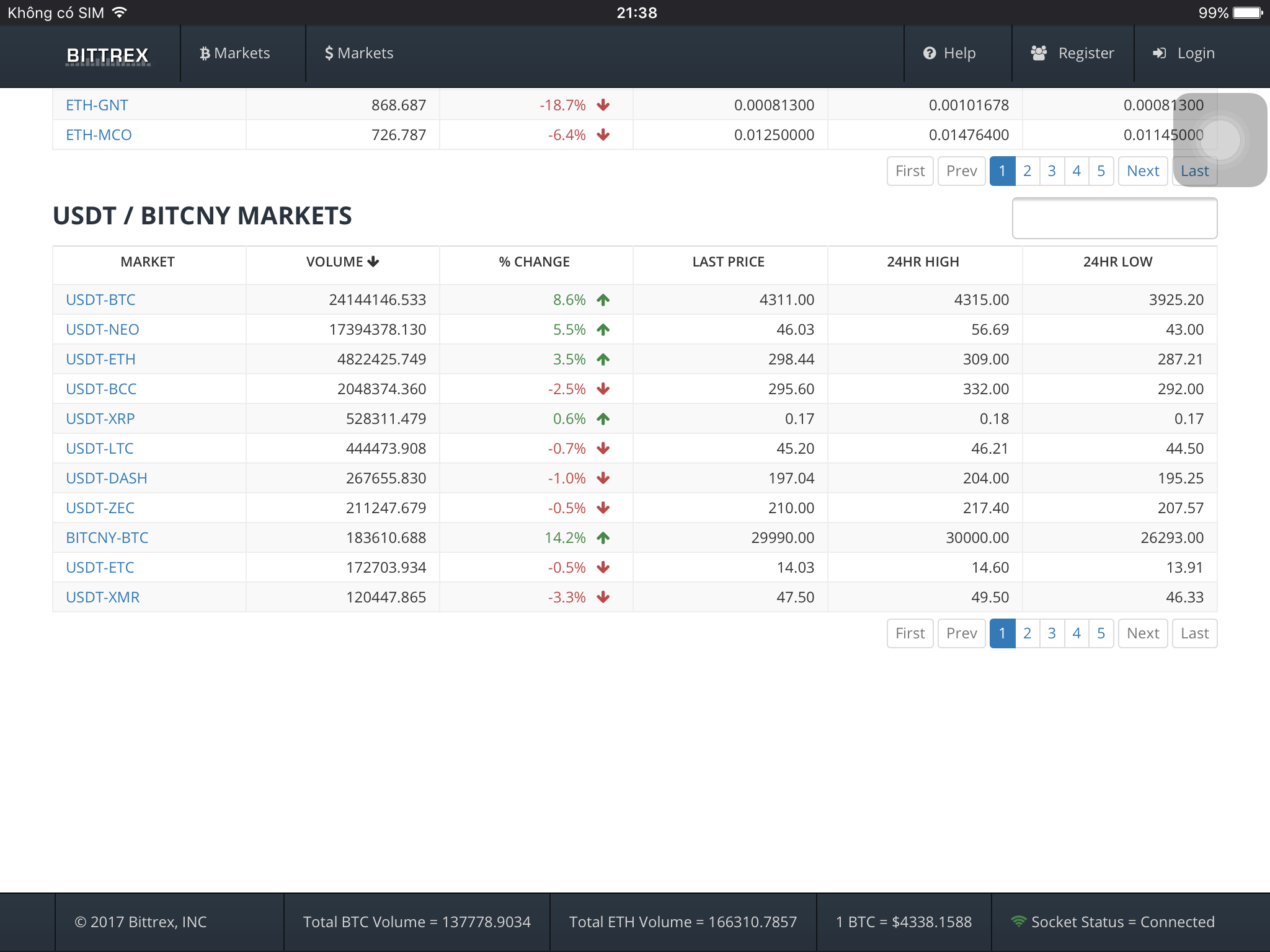Image resolution: width=1270 pixels, height=952 pixels.
Task: Go to page 3 in USDT markets pagination
Action: click(x=1052, y=633)
